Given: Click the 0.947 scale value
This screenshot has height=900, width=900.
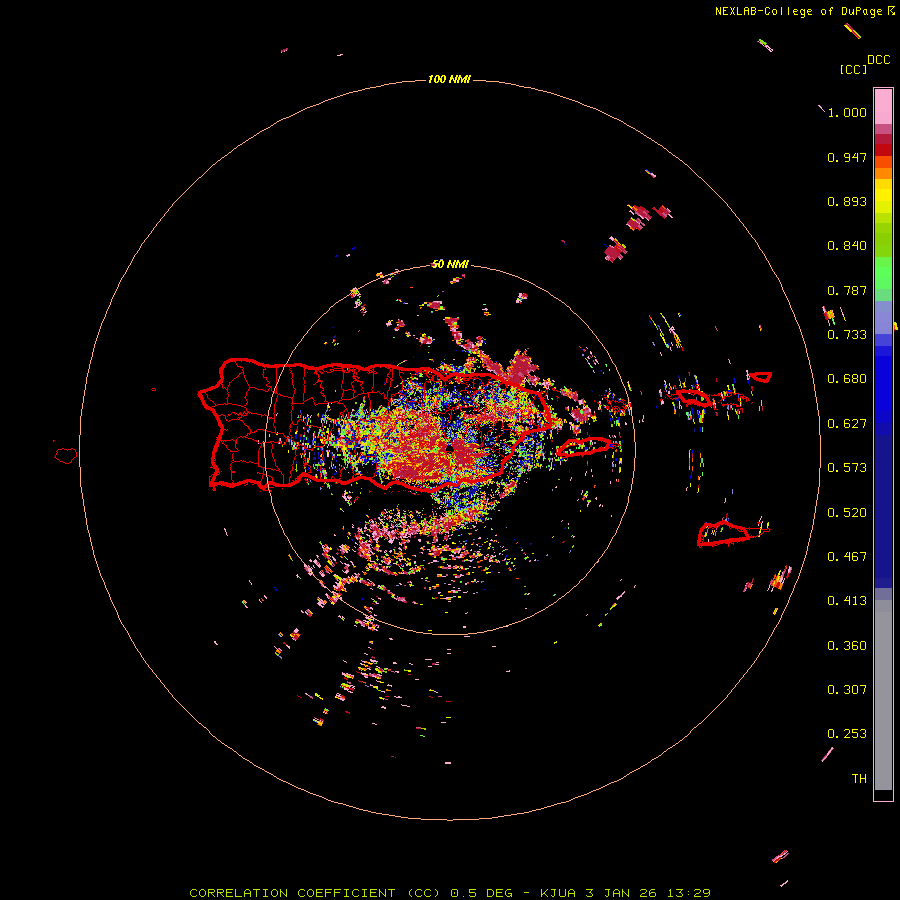Looking at the screenshot, I should point(847,157).
